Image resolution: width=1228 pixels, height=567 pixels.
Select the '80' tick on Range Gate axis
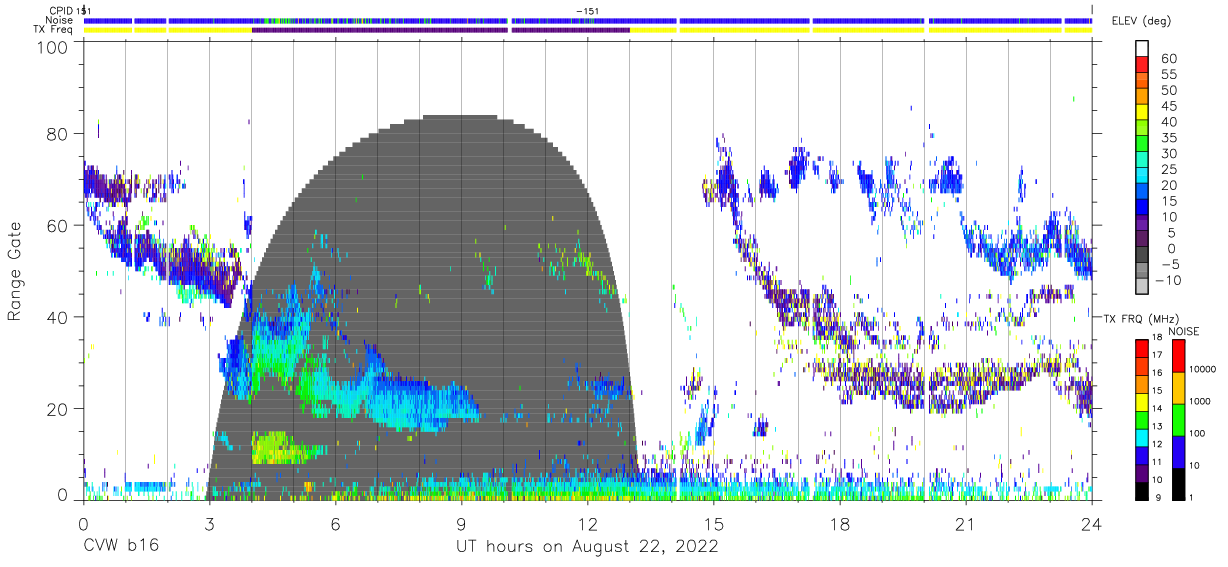[x=58, y=134]
